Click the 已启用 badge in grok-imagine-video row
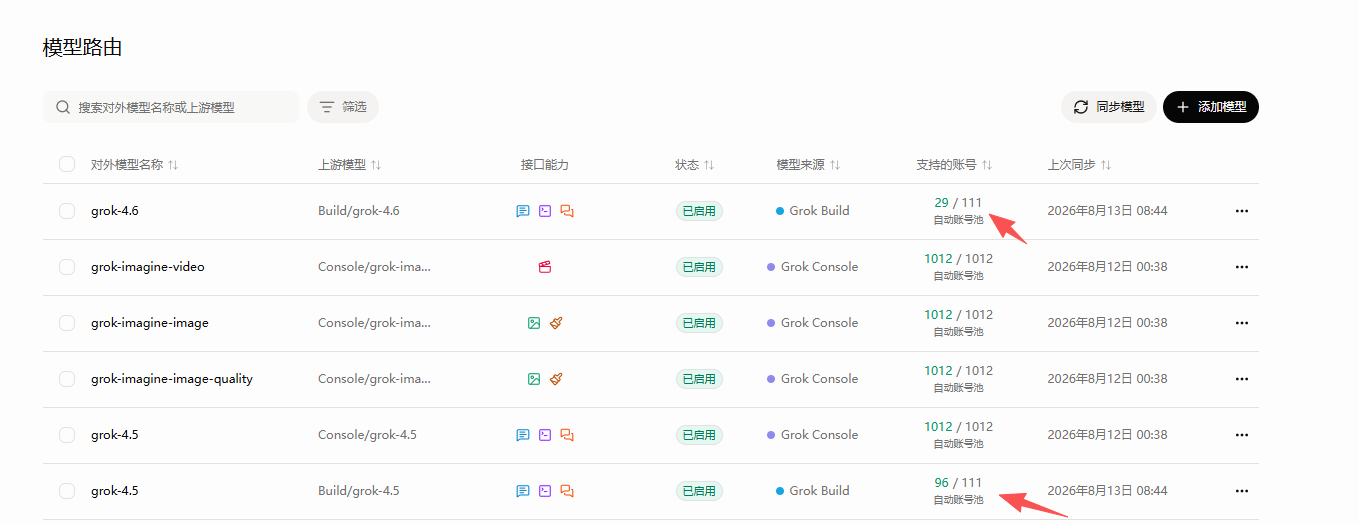This screenshot has height=523, width=1359. coord(699,267)
